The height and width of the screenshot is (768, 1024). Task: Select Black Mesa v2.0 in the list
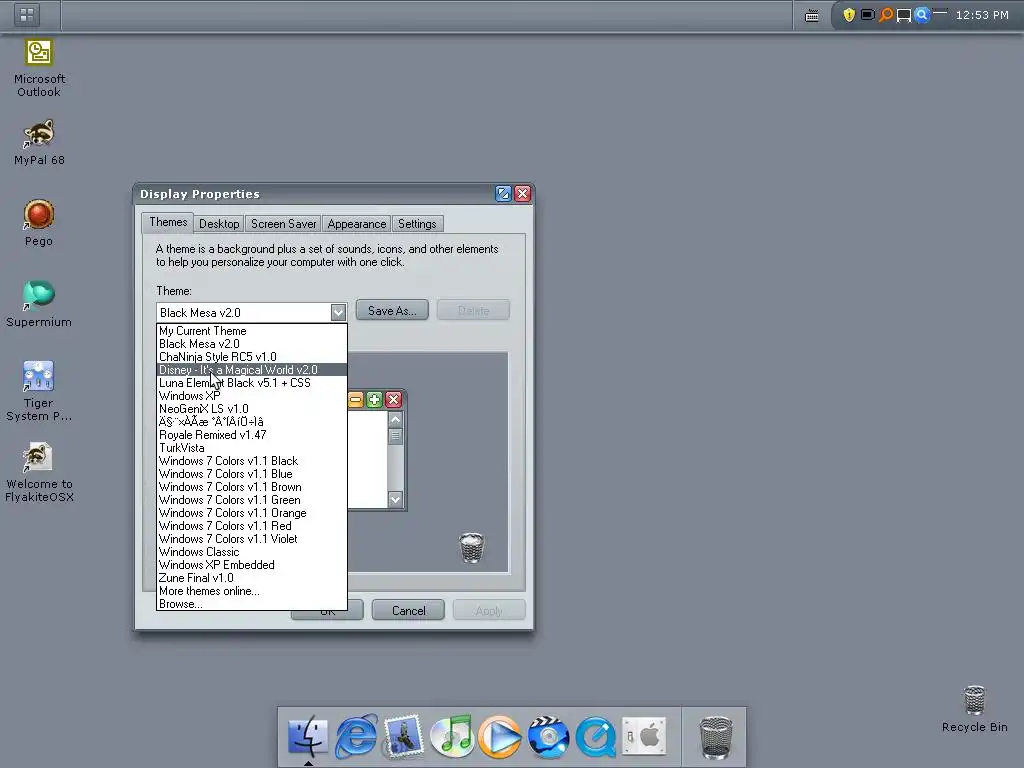click(251, 344)
